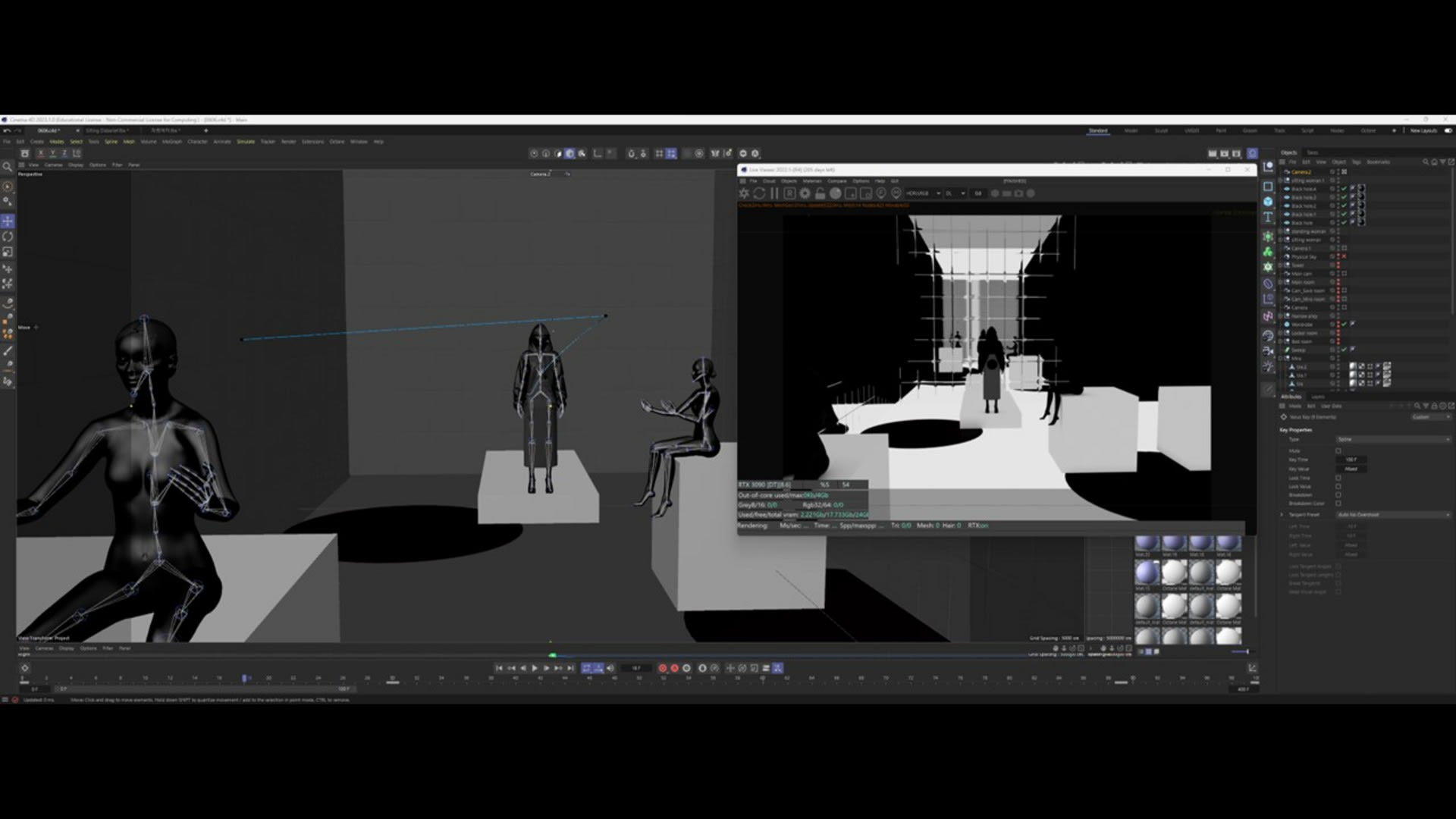Select the Rotate tool in left toolbar
Screen dimensions: 1456x819
[8, 237]
